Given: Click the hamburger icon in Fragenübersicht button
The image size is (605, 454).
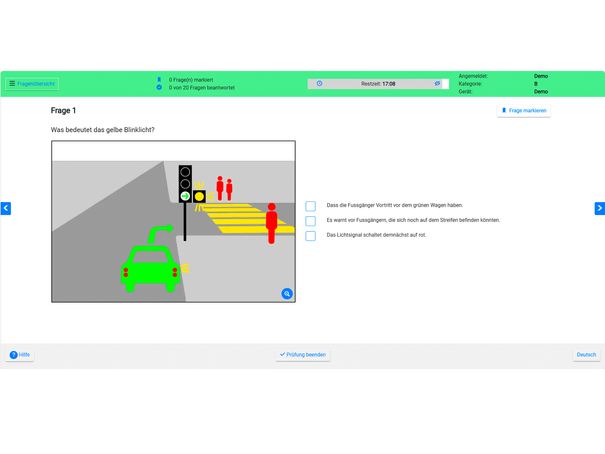Looking at the screenshot, I should (12, 84).
